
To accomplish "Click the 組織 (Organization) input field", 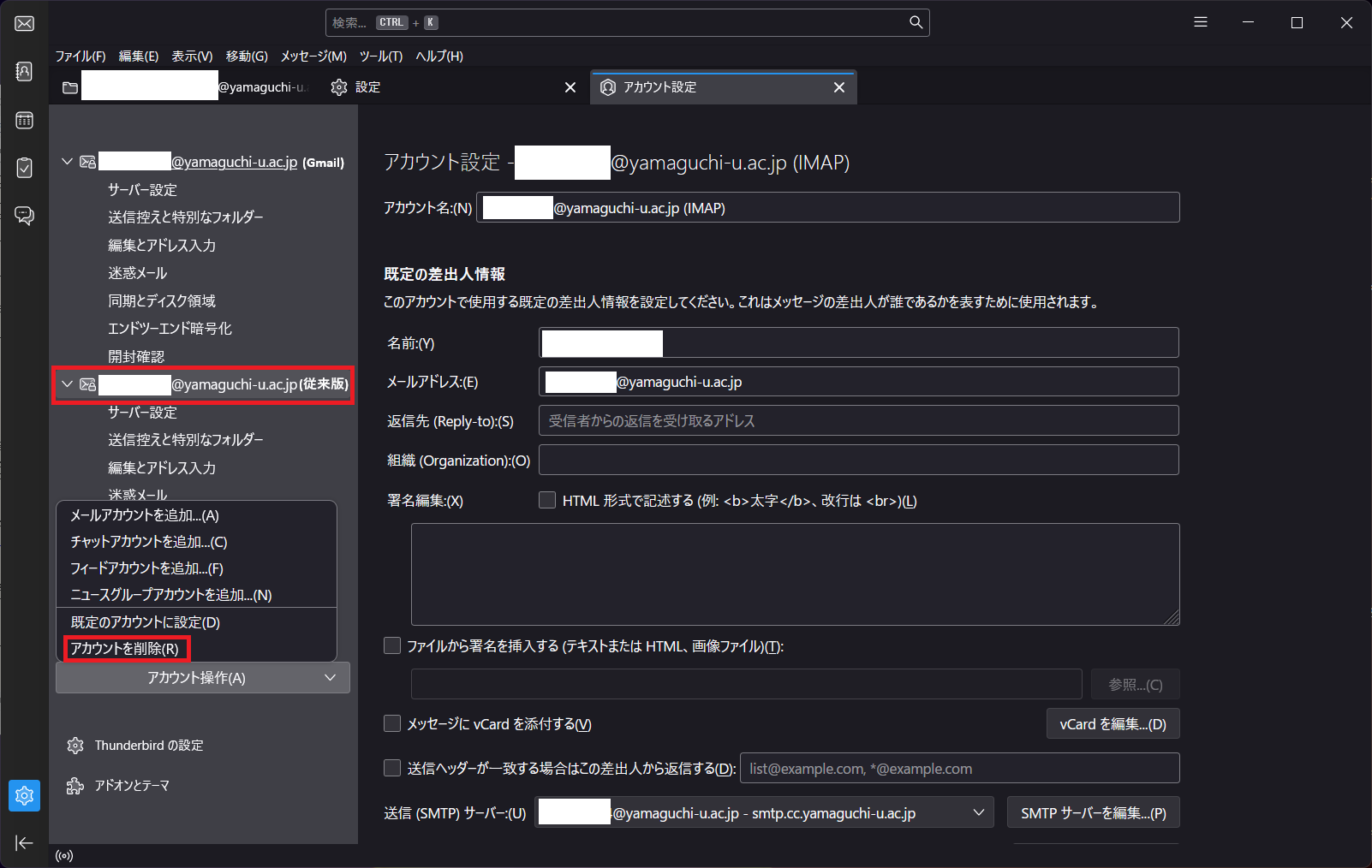I will (x=859, y=460).
